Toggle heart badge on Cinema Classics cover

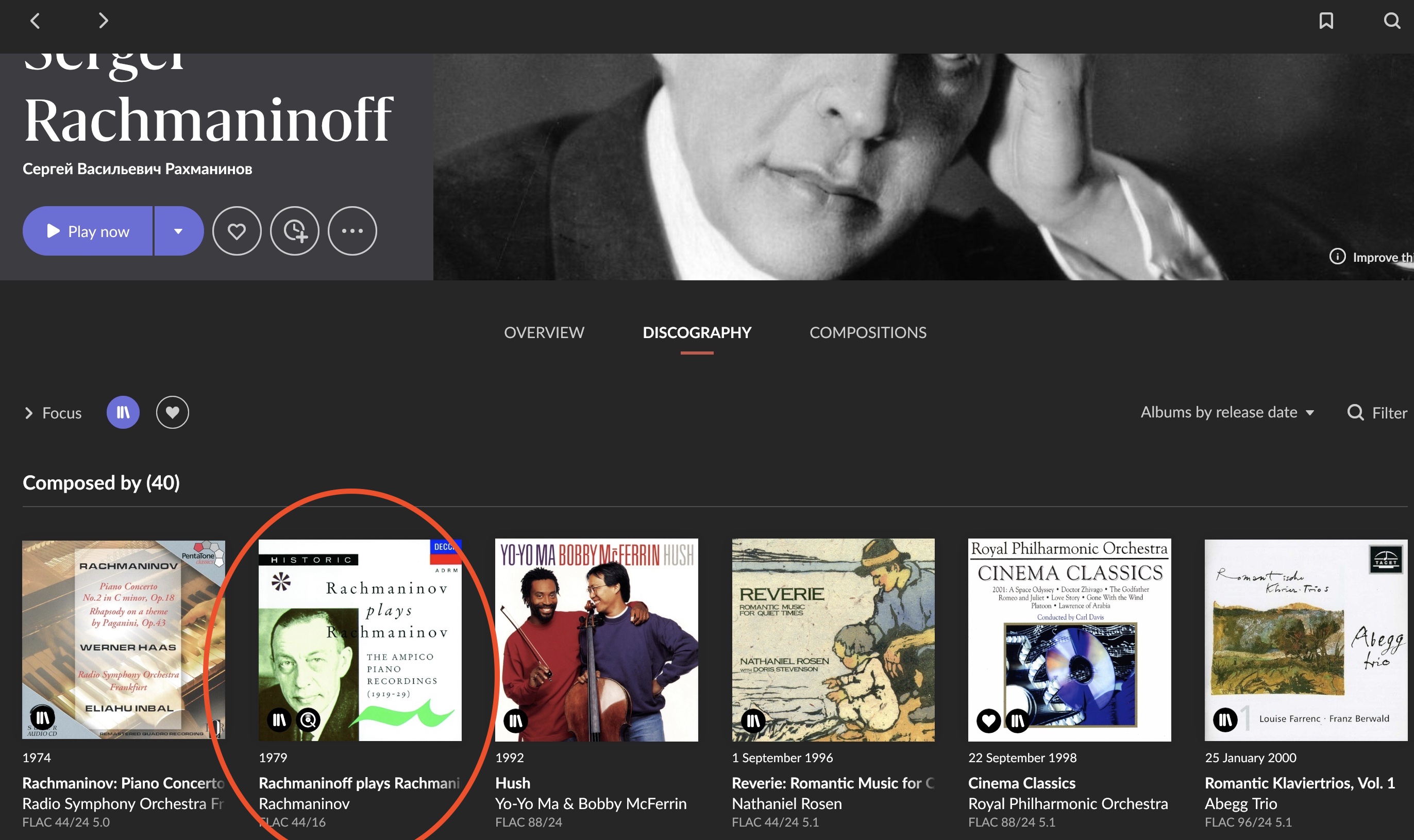point(988,720)
